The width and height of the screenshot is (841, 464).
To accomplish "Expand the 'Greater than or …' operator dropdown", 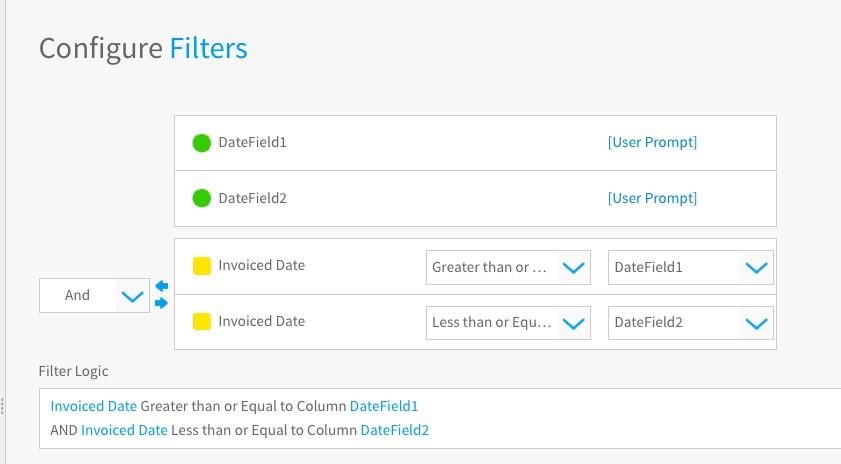I will click(x=508, y=267).
